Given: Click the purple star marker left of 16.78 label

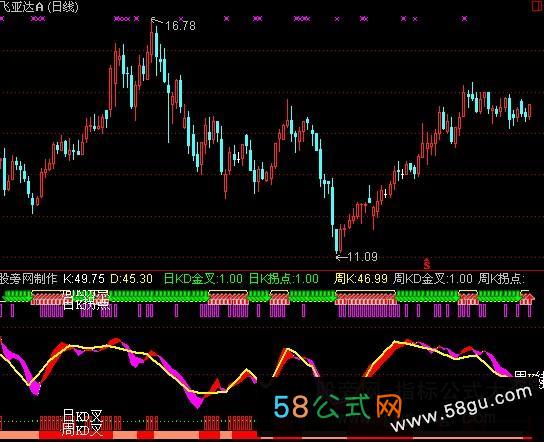Looking at the screenshot, I should (136, 18).
